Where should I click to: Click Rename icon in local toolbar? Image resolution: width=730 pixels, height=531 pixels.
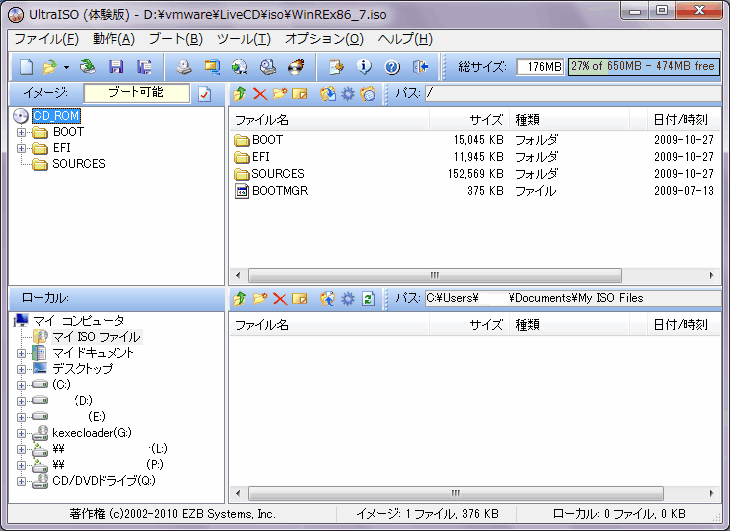pos(300,299)
